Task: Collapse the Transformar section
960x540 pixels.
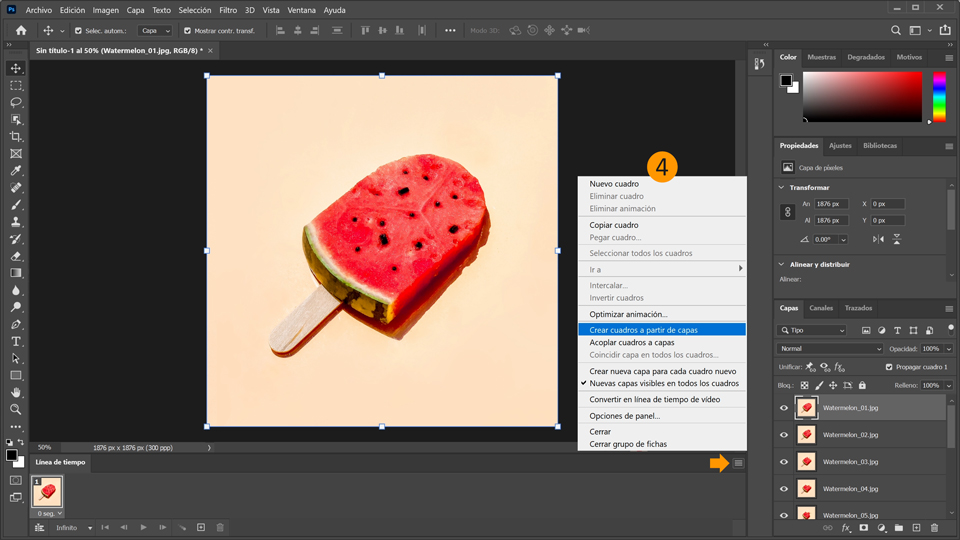Action: [x=782, y=188]
